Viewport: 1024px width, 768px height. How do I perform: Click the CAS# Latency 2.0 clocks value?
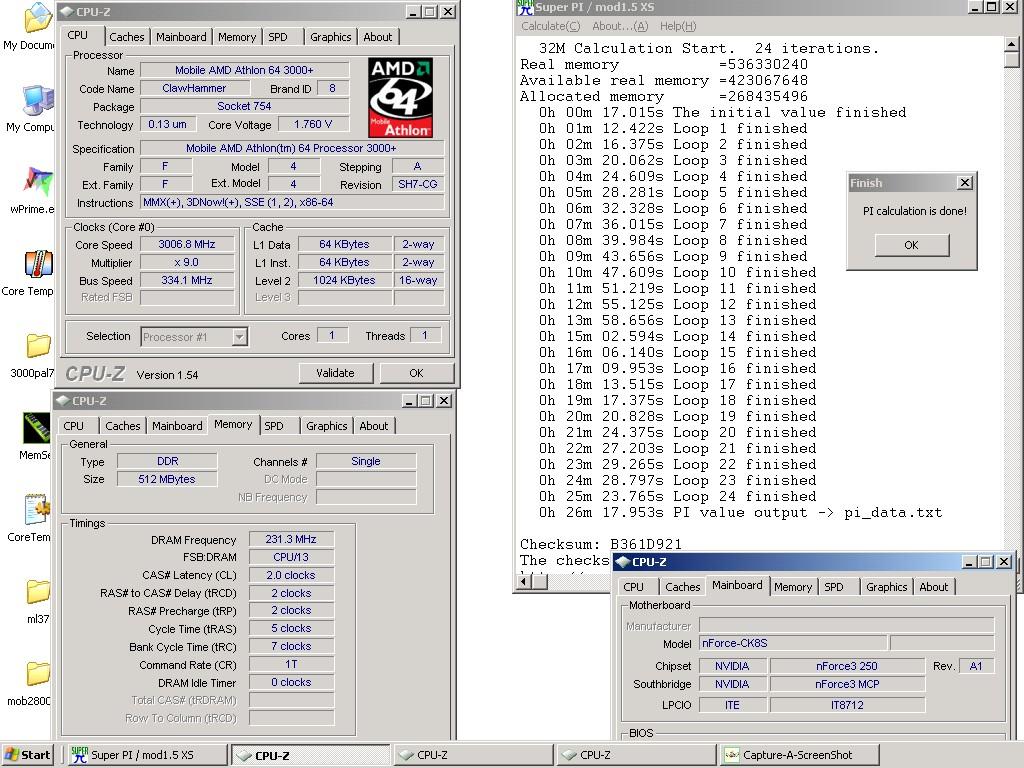[291, 575]
